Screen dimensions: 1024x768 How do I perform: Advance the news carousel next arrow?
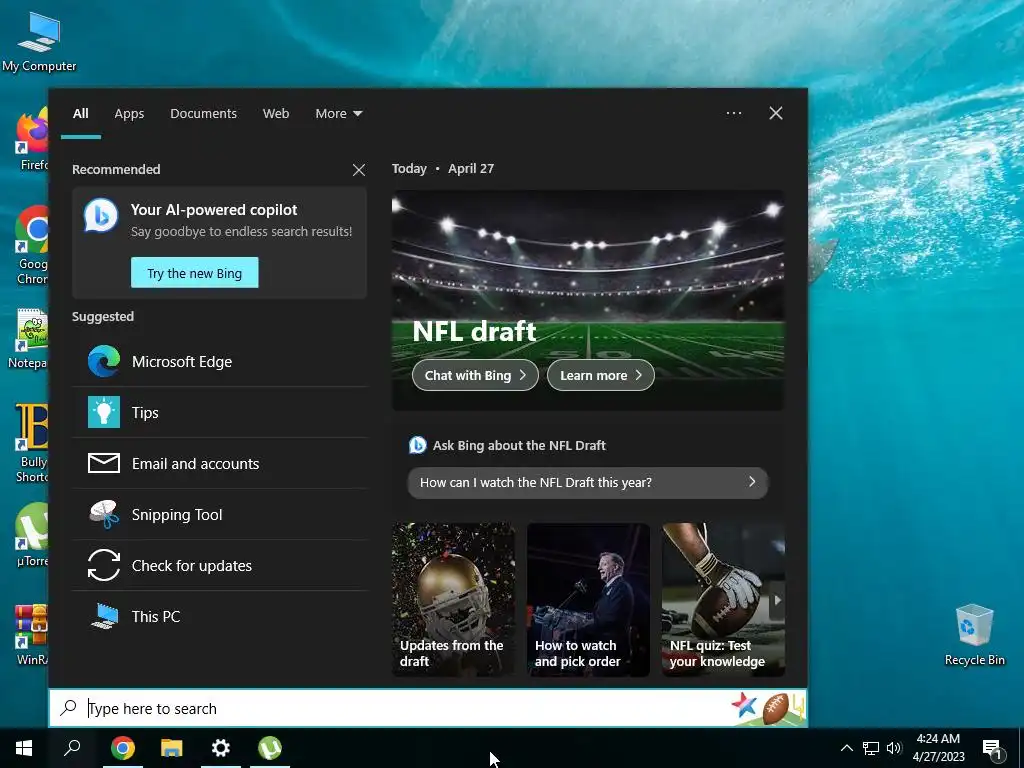[776, 600]
